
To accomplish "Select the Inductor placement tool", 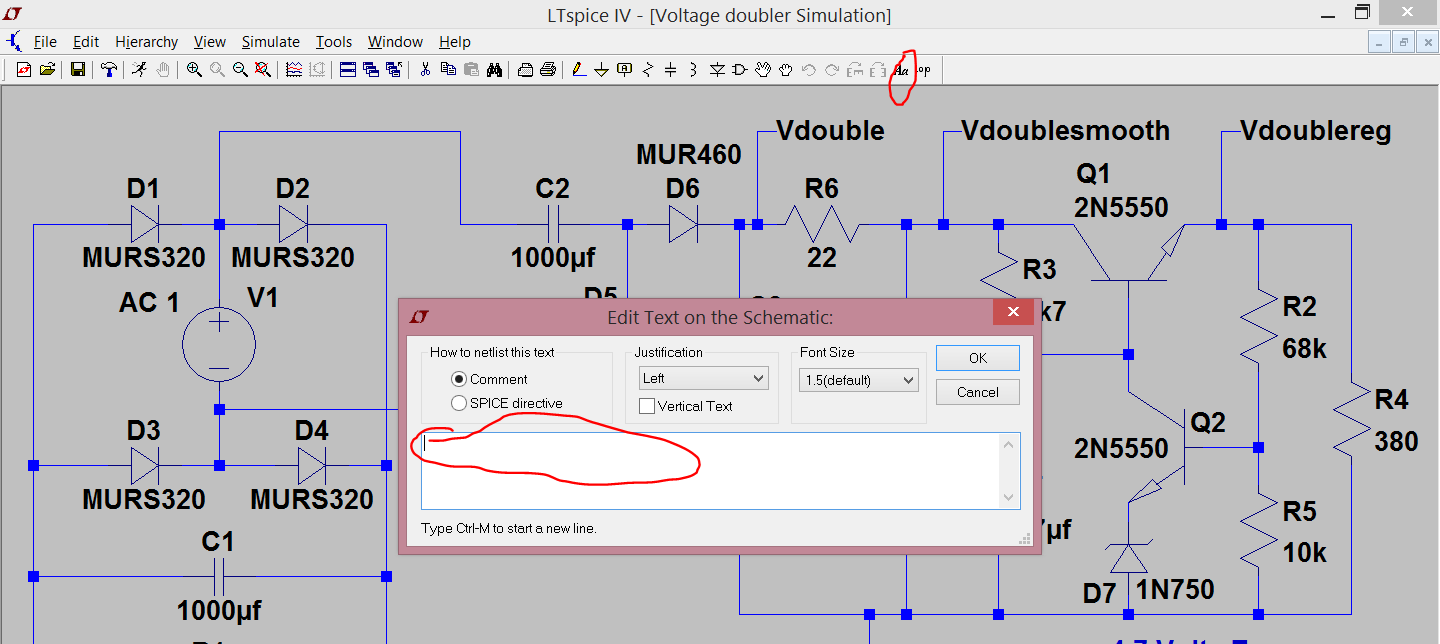I will pos(693,69).
